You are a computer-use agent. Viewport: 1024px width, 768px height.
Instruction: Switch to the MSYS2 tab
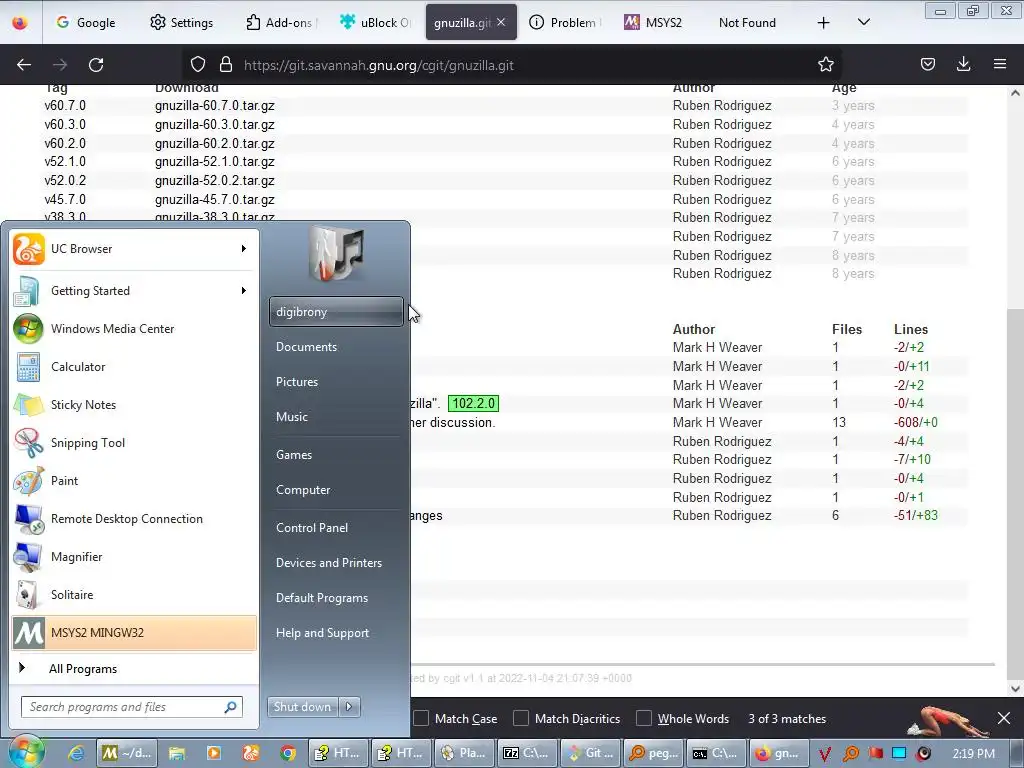point(653,23)
